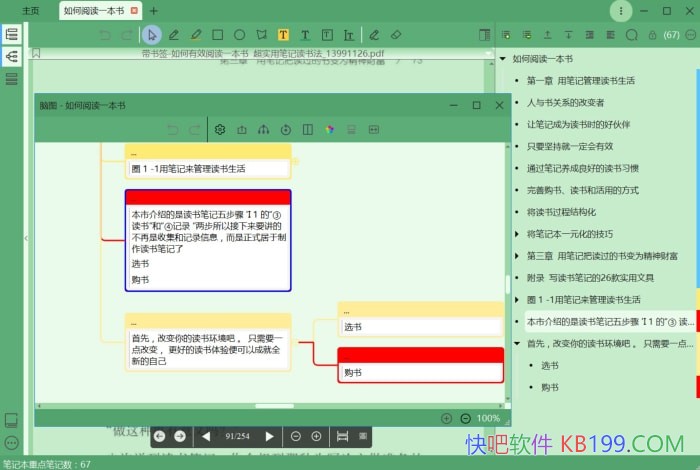Select the ellipse annotation tool
Viewport: 700px width, 470px height.
coord(239,35)
